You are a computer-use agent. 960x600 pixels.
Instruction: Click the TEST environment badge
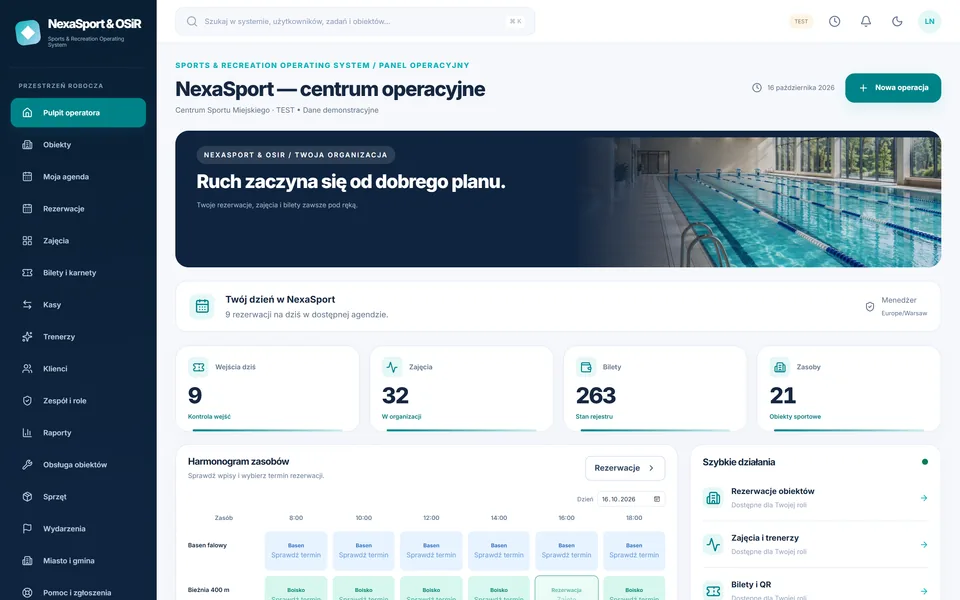click(801, 21)
